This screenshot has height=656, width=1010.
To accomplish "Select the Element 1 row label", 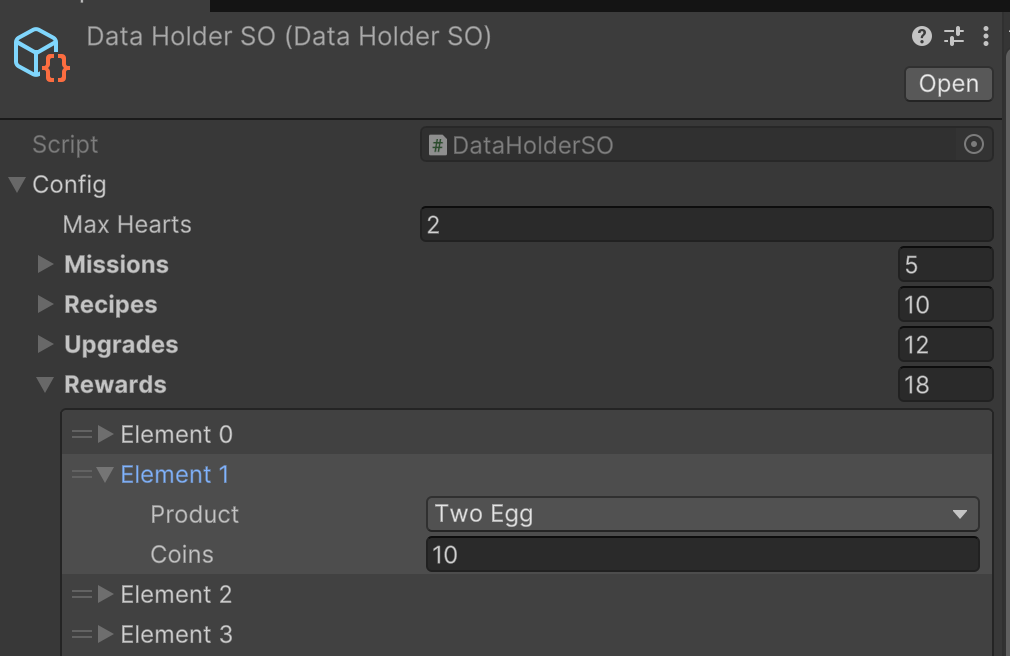I will 175,474.
